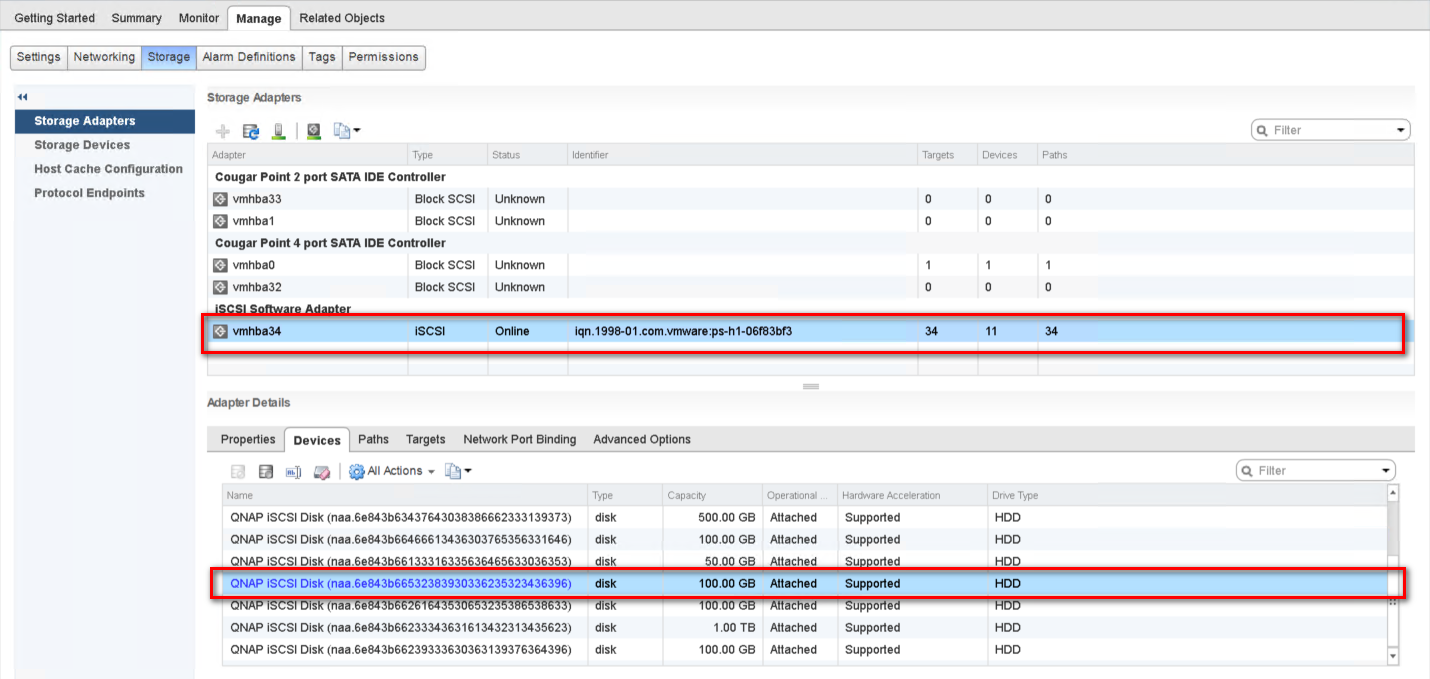This screenshot has height=679, width=1430.
Task: Click the vmhba34 iSCSI adapter icon
Action: pyautogui.click(x=221, y=331)
